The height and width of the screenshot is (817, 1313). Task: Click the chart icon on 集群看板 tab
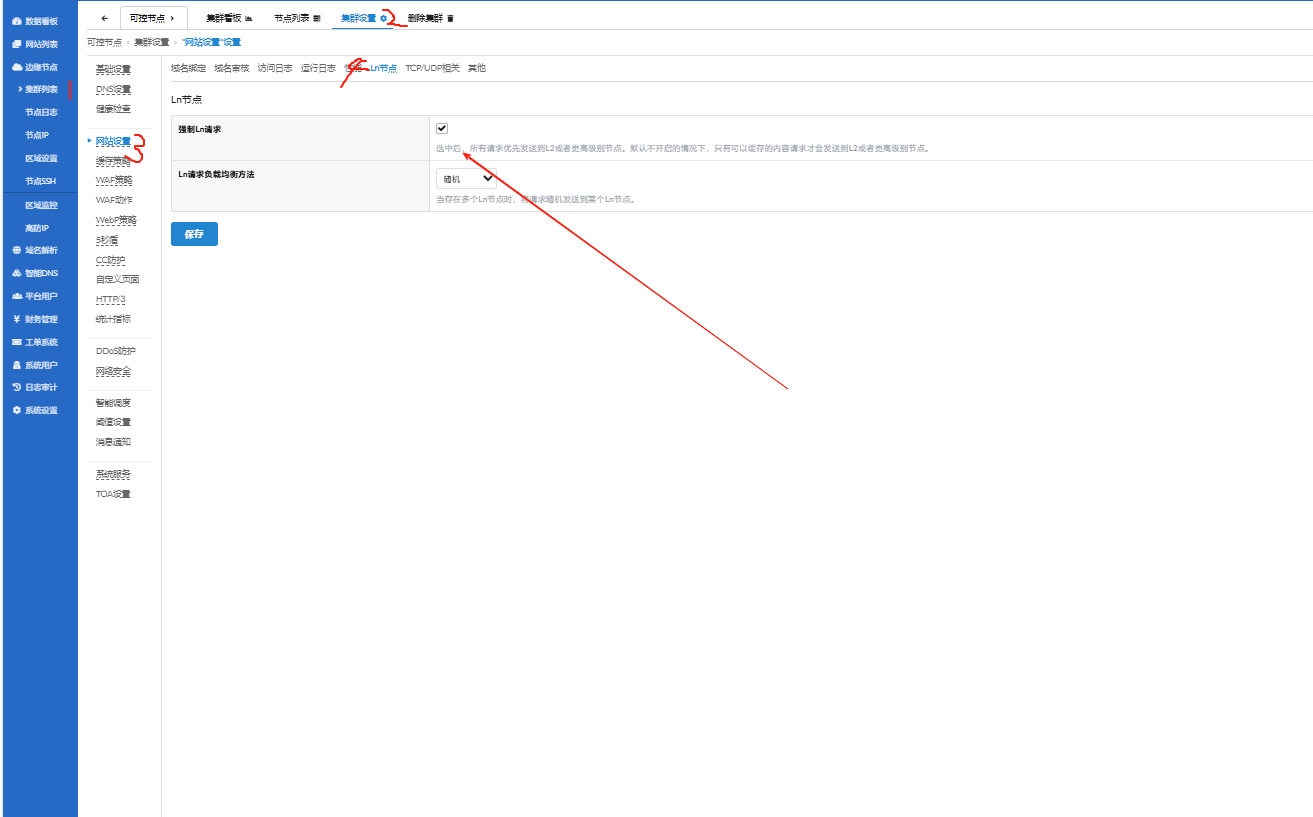click(249, 18)
